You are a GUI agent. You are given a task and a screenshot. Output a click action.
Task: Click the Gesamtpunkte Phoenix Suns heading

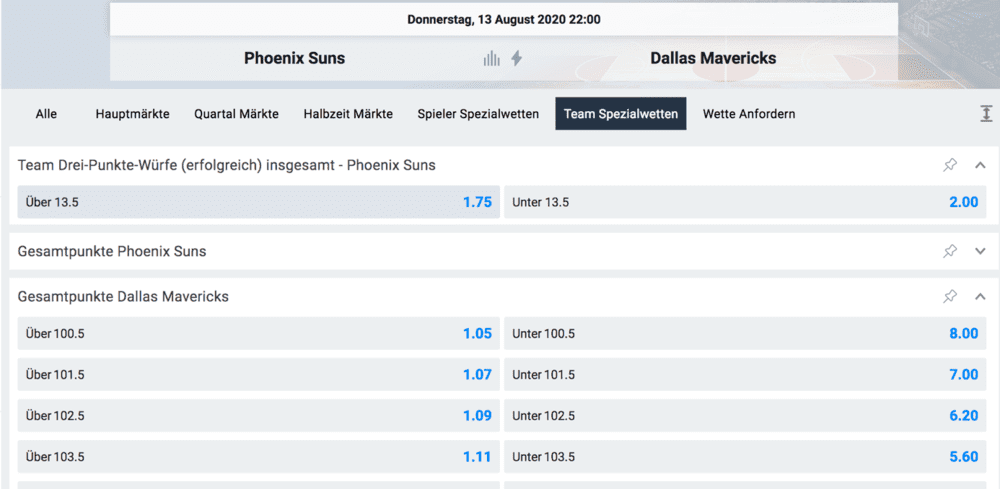pyautogui.click(x=112, y=252)
